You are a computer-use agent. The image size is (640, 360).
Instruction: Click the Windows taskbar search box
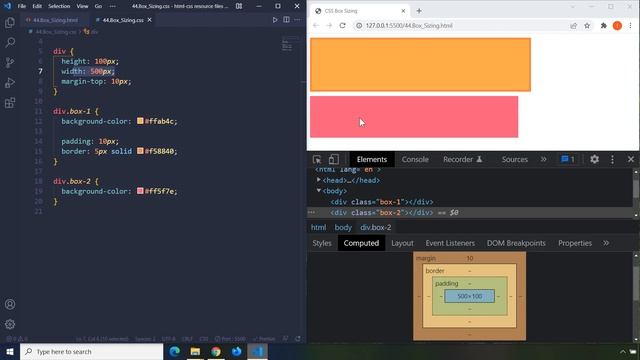tap(91, 351)
